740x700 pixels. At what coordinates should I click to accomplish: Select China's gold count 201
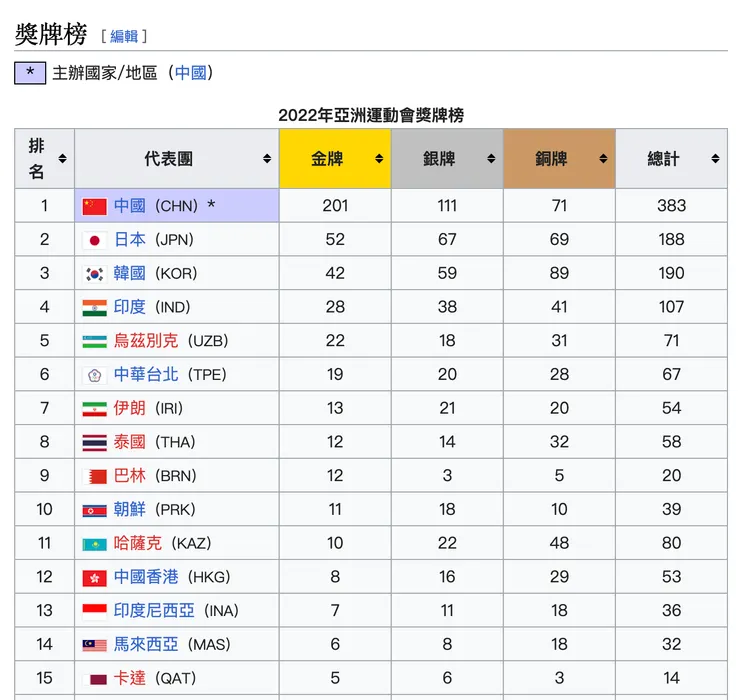point(335,206)
